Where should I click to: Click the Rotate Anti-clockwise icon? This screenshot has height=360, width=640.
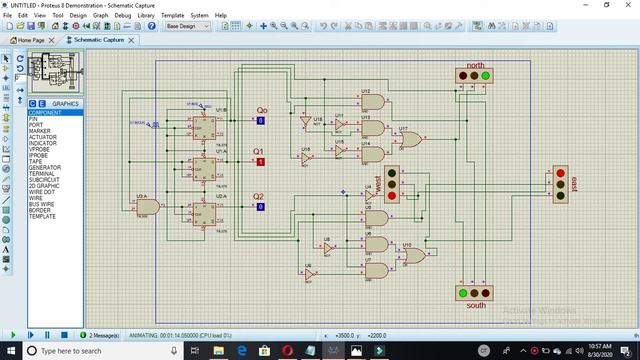20,69
